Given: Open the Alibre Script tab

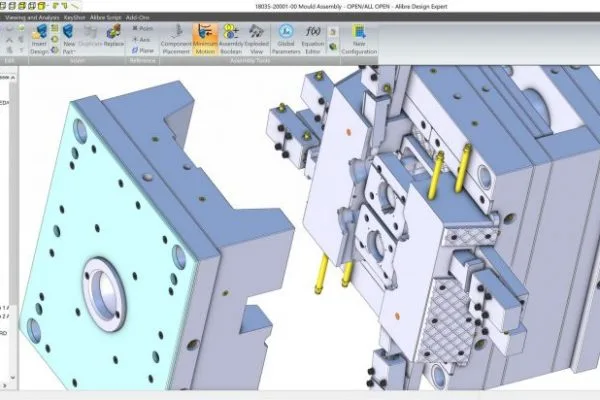Looking at the screenshot, I should (x=106, y=18).
